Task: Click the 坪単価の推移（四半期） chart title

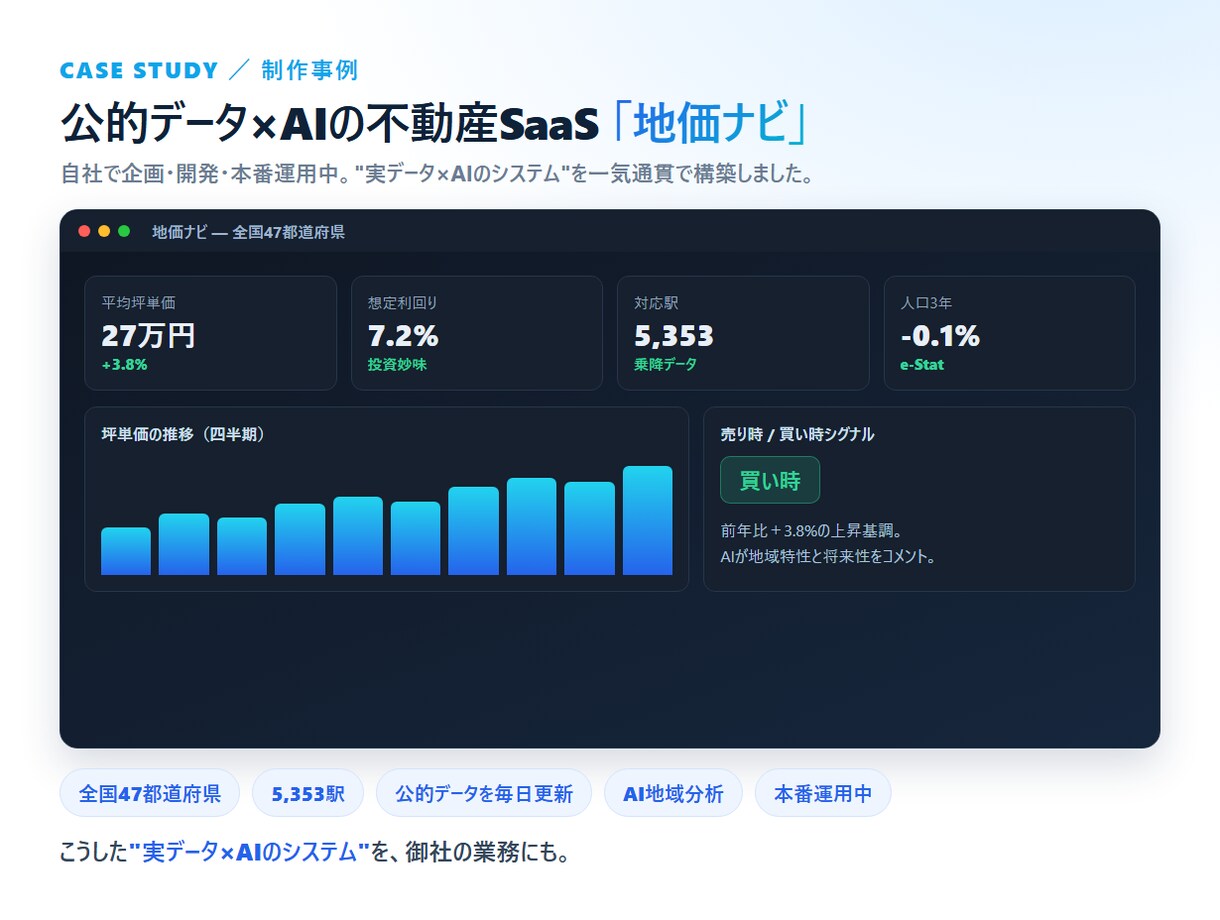Action: [183, 434]
